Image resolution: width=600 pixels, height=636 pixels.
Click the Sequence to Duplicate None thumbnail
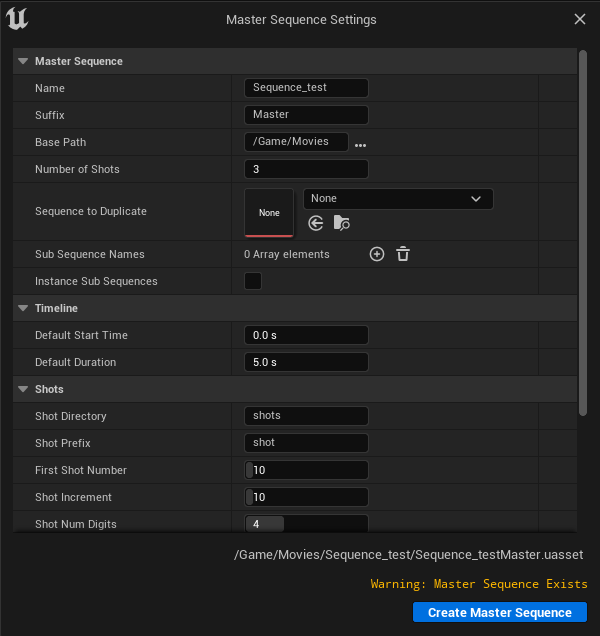[269, 213]
